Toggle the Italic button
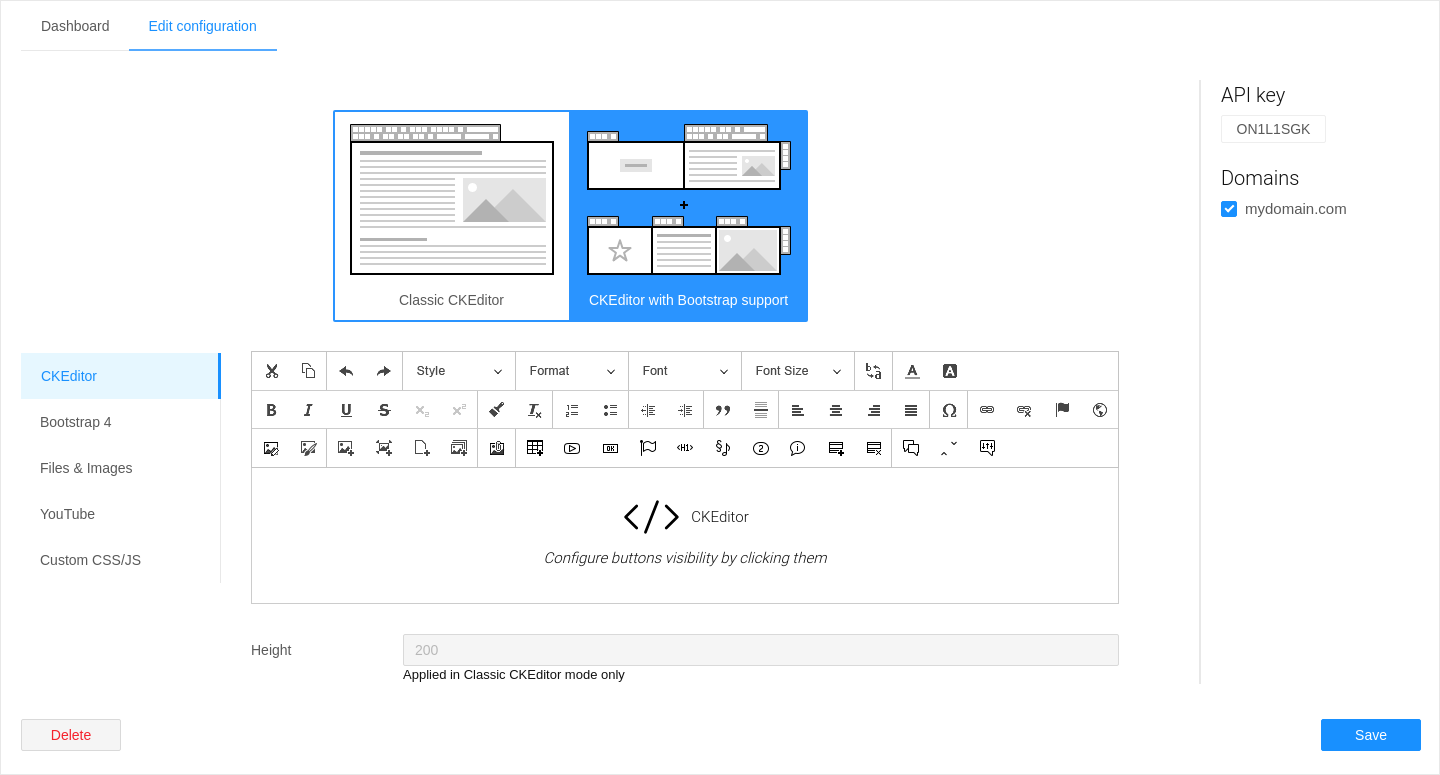 tap(309, 410)
